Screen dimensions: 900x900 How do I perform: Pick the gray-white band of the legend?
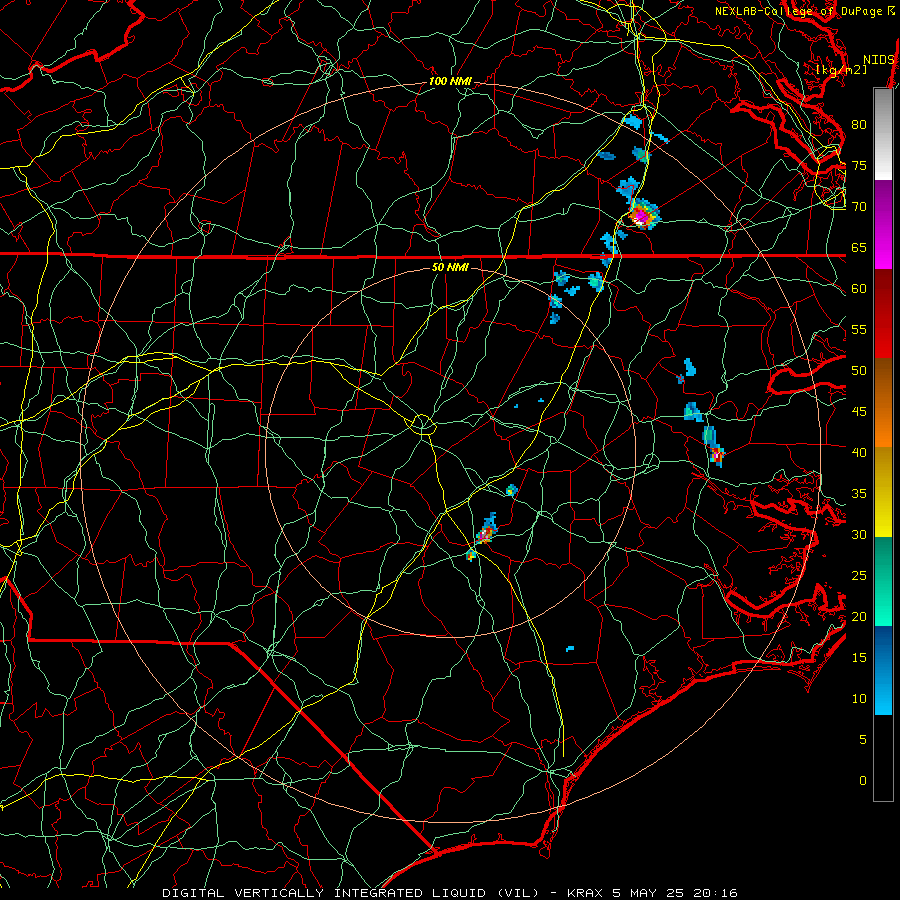[x=883, y=134]
